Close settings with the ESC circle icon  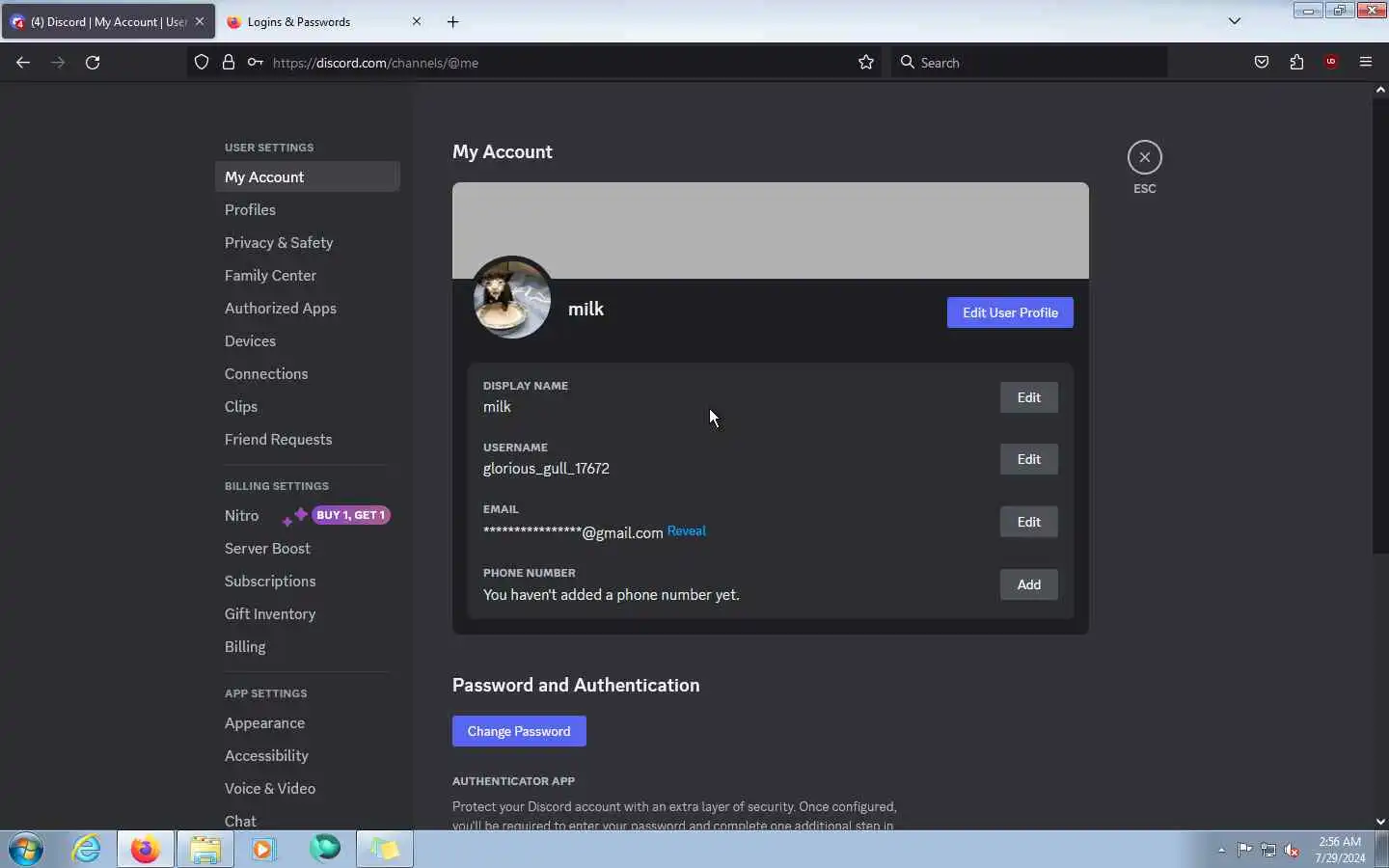1144,157
